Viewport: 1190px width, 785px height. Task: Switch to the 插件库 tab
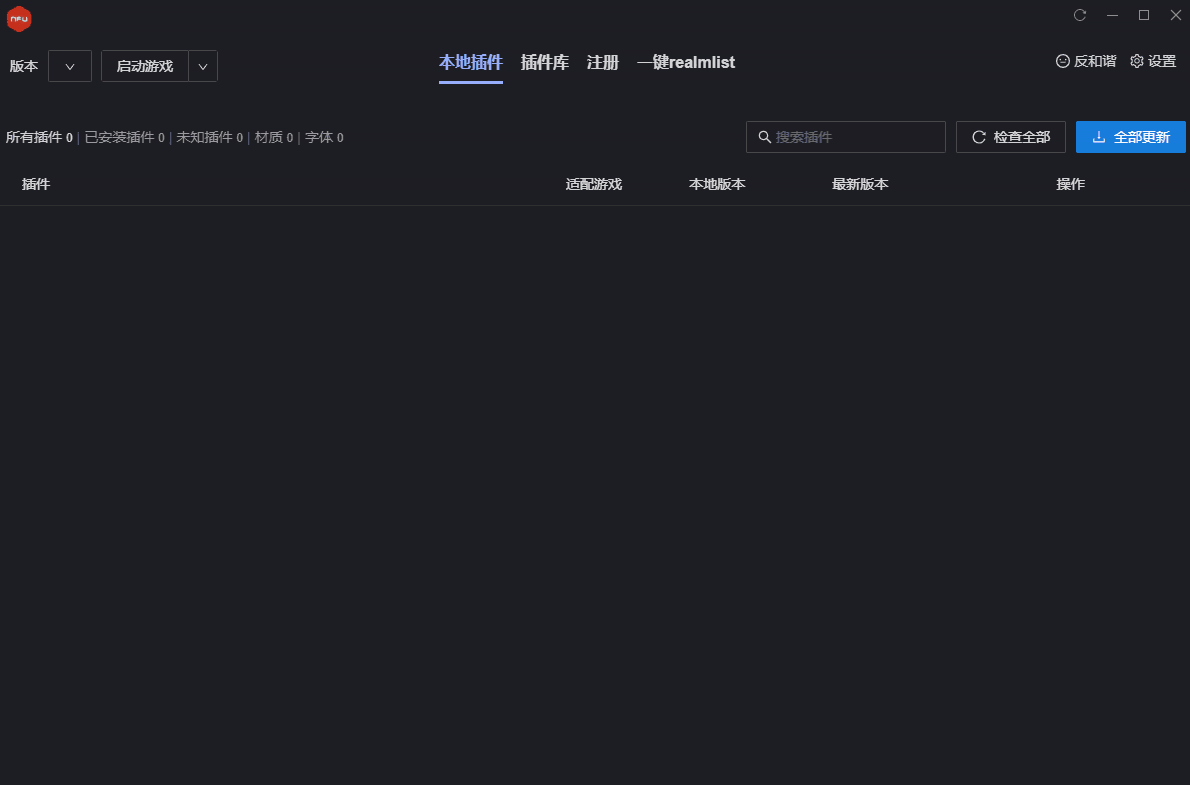coord(545,62)
